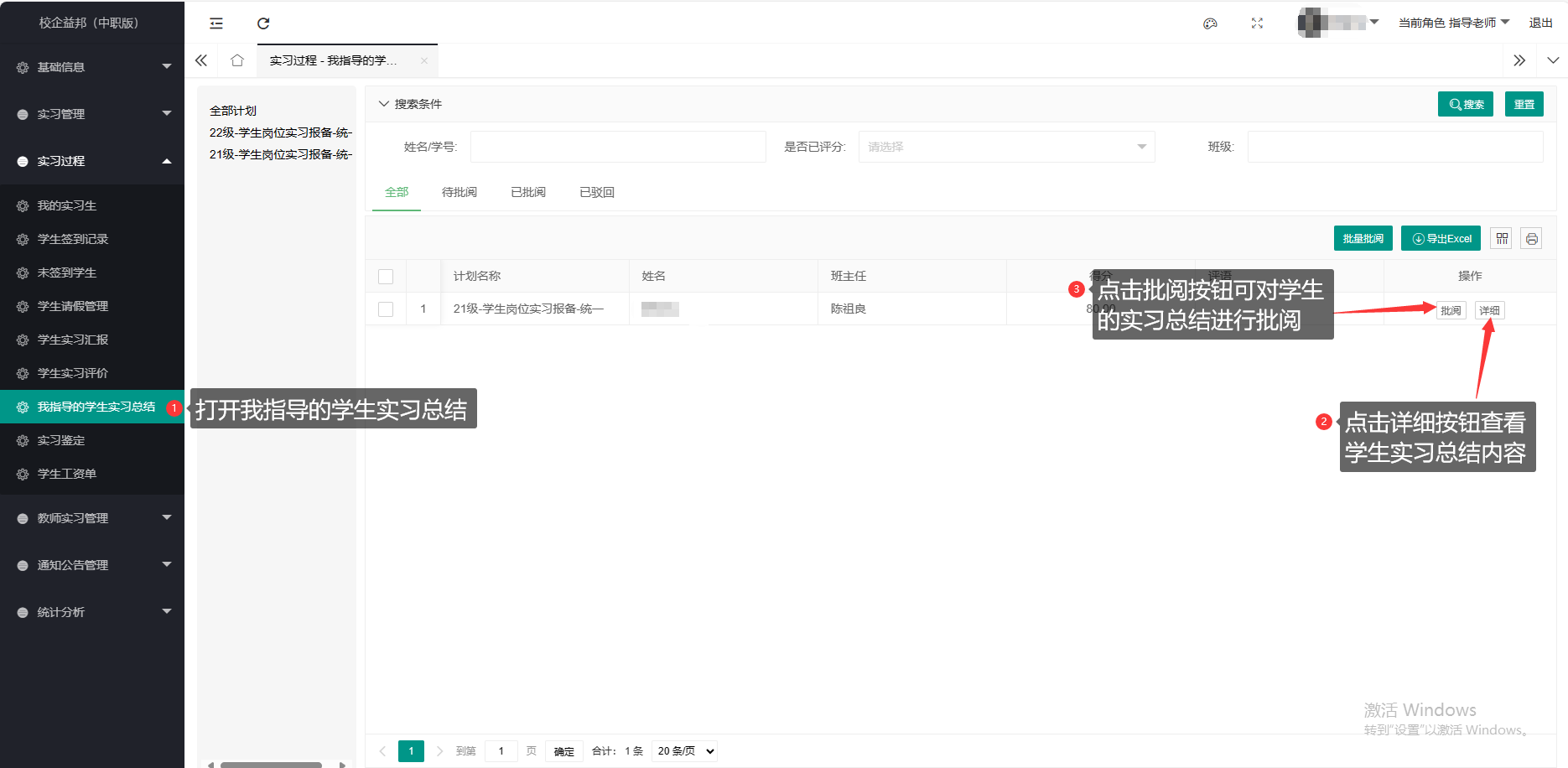Switch to the 待批阅 tab
This screenshot has height=768, width=1568.
click(459, 193)
